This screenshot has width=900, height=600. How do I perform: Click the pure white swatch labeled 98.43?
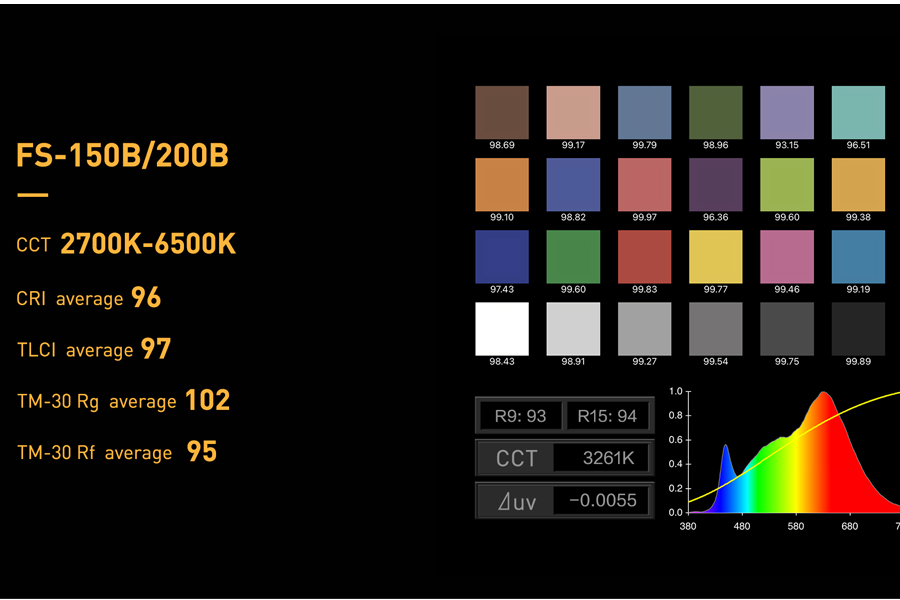point(502,328)
